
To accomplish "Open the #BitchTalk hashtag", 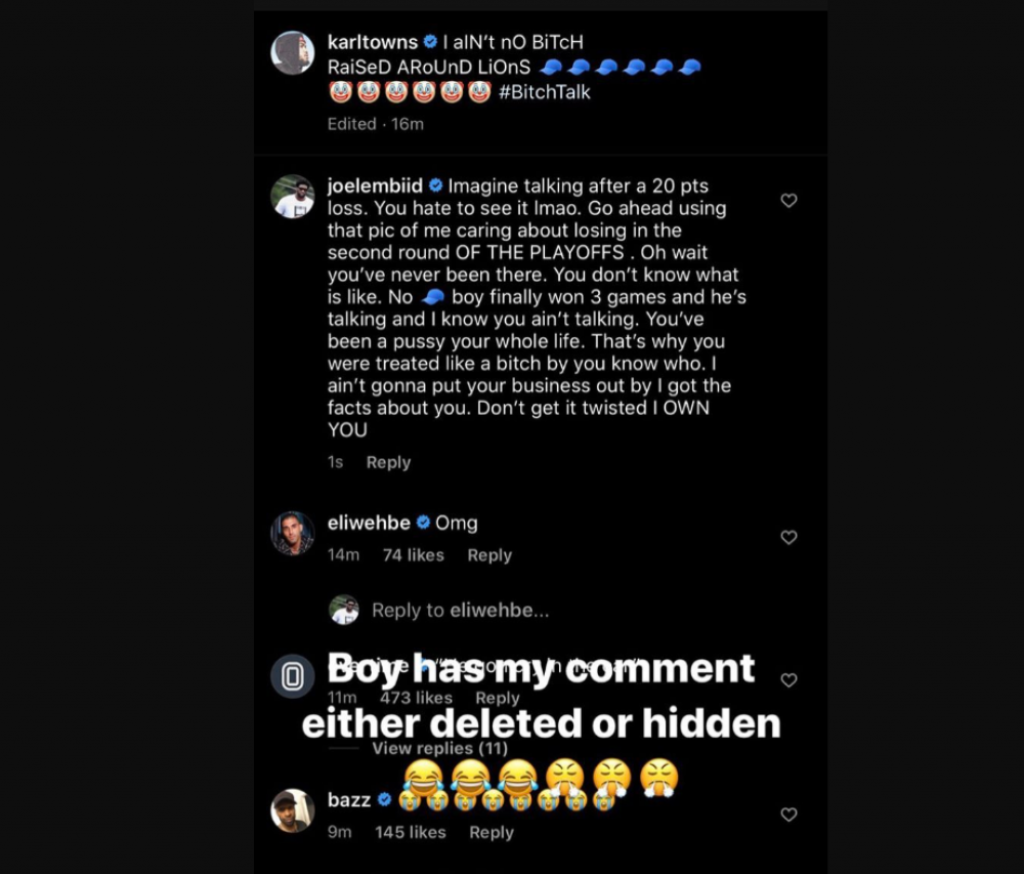I will [x=544, y=92].
